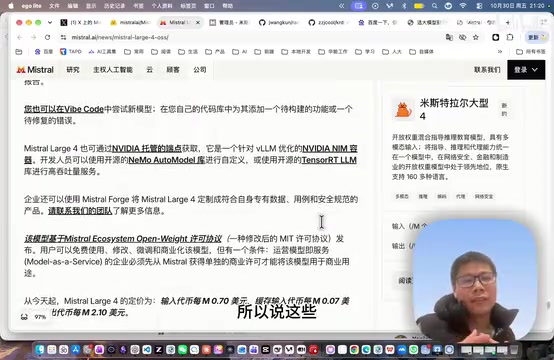Open the extensions puzzle icon
This screenshot has width=554, height=360.
tap(509, 37)
